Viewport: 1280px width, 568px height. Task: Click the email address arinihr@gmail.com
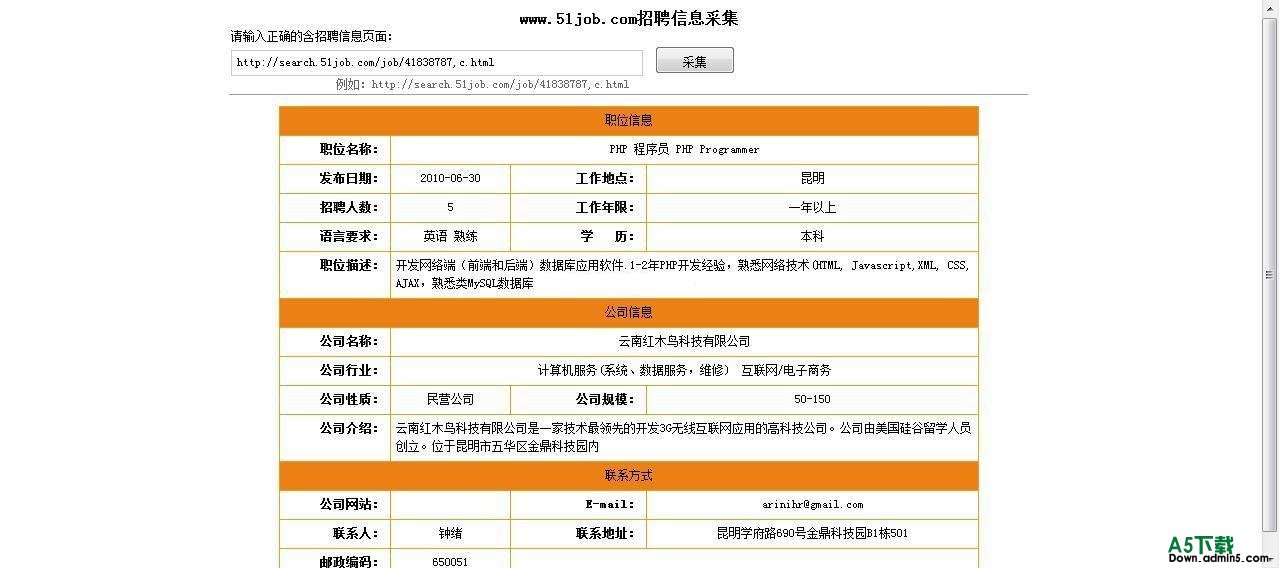(812, 505)
